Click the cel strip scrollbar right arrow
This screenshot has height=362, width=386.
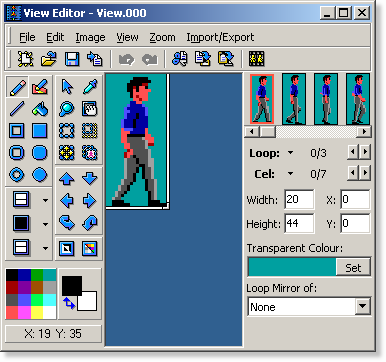point(364,131)
